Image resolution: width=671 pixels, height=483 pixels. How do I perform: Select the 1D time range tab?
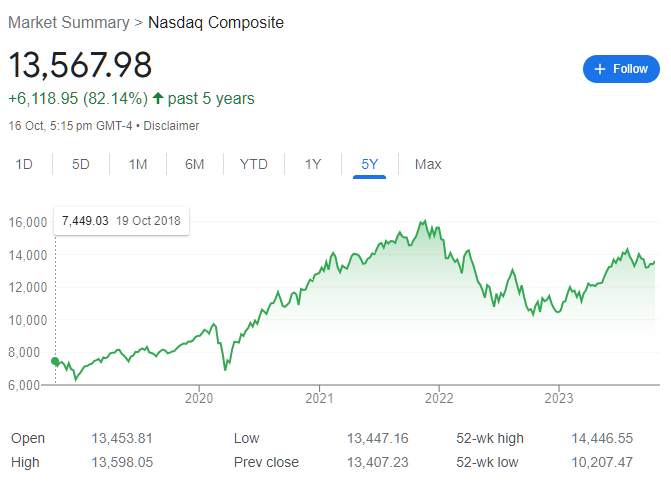pyautogui.click(x=24, y=164)
